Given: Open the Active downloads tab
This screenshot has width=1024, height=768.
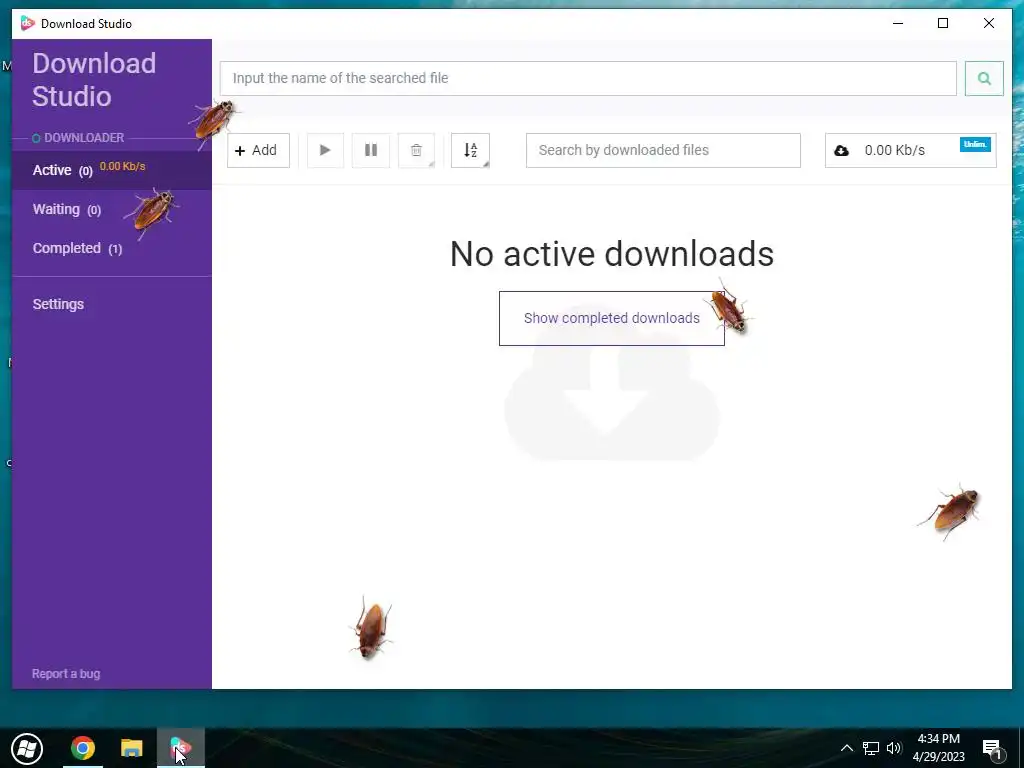Looking at the screenshot, I should (112, 170).
